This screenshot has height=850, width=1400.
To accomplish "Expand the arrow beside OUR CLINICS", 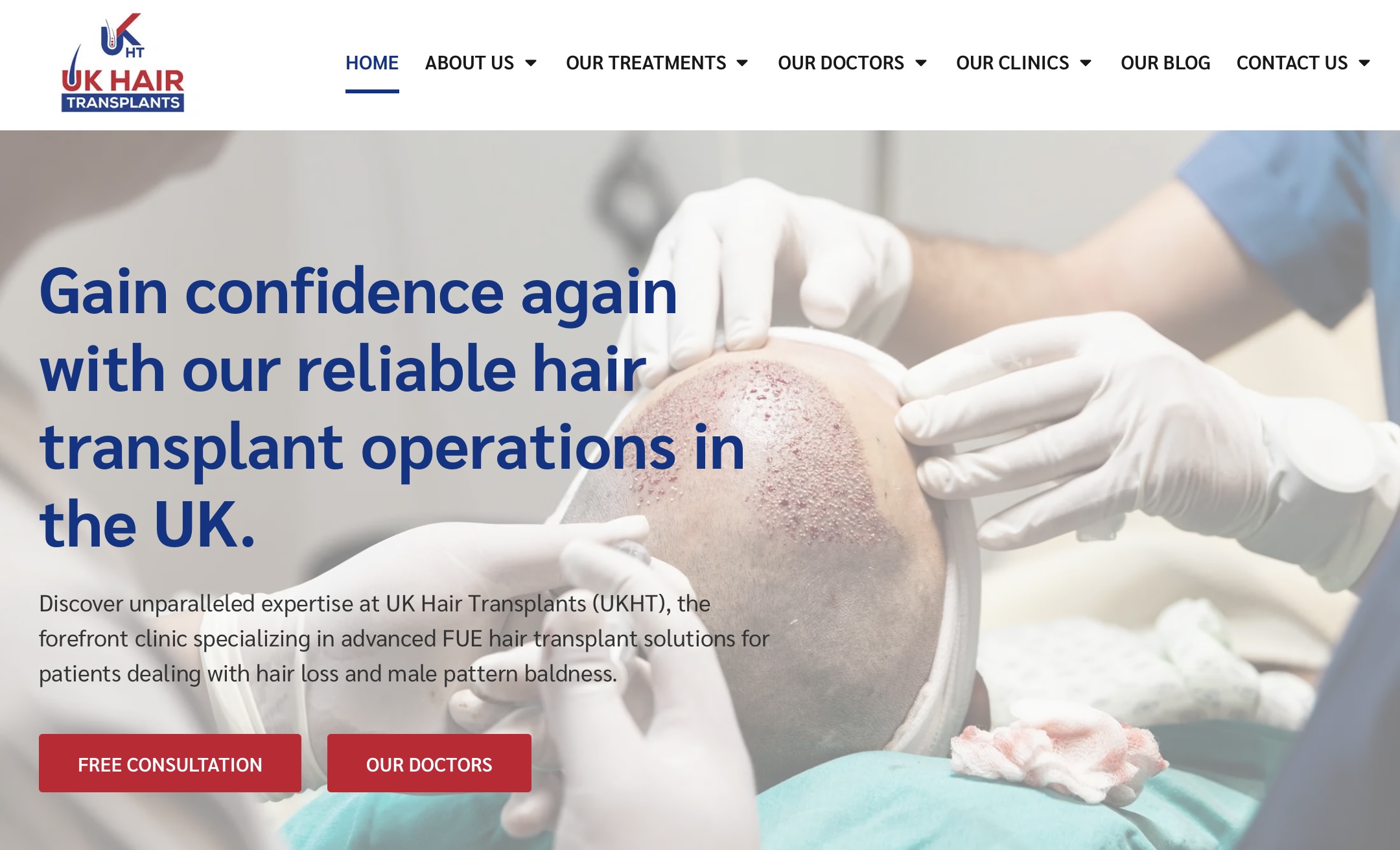I will (x=1086, y=63).
